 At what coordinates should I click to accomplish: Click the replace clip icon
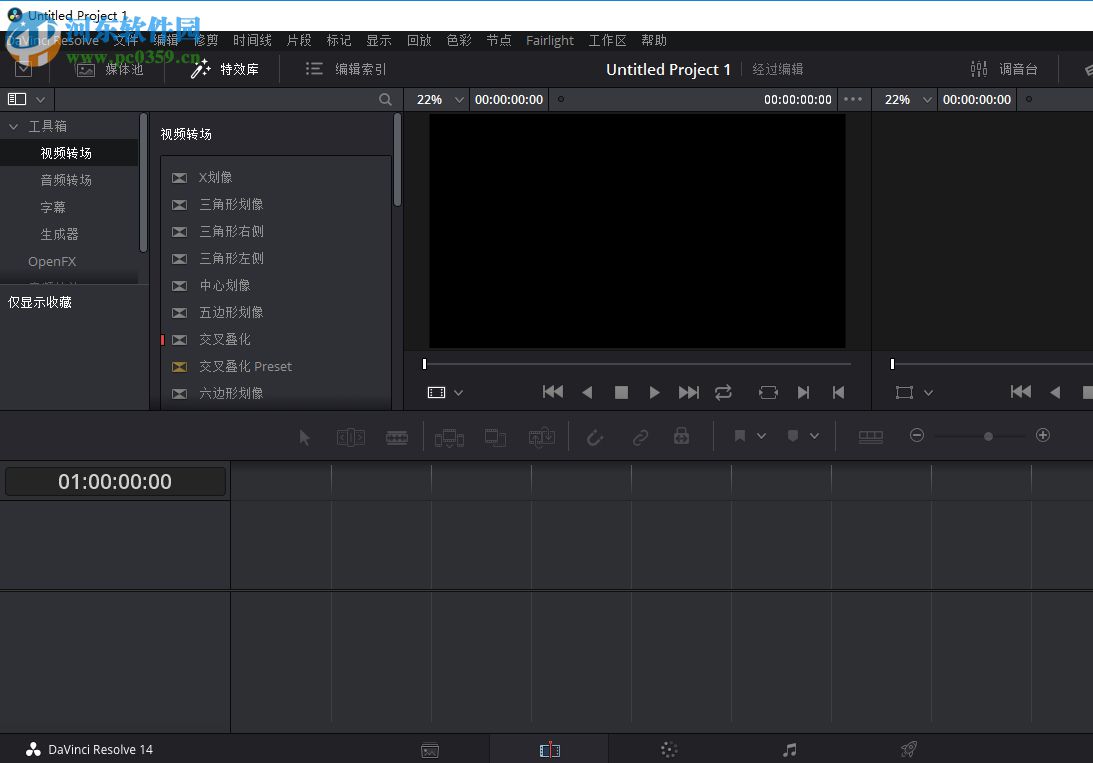[541, 437]
